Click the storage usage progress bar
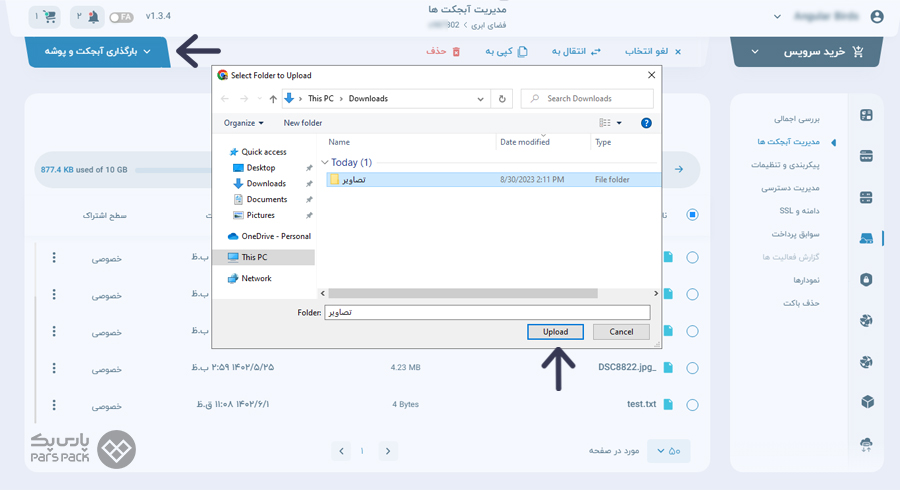Image resolution: width=900 pixels, height=490 pixels. point(173,170)
